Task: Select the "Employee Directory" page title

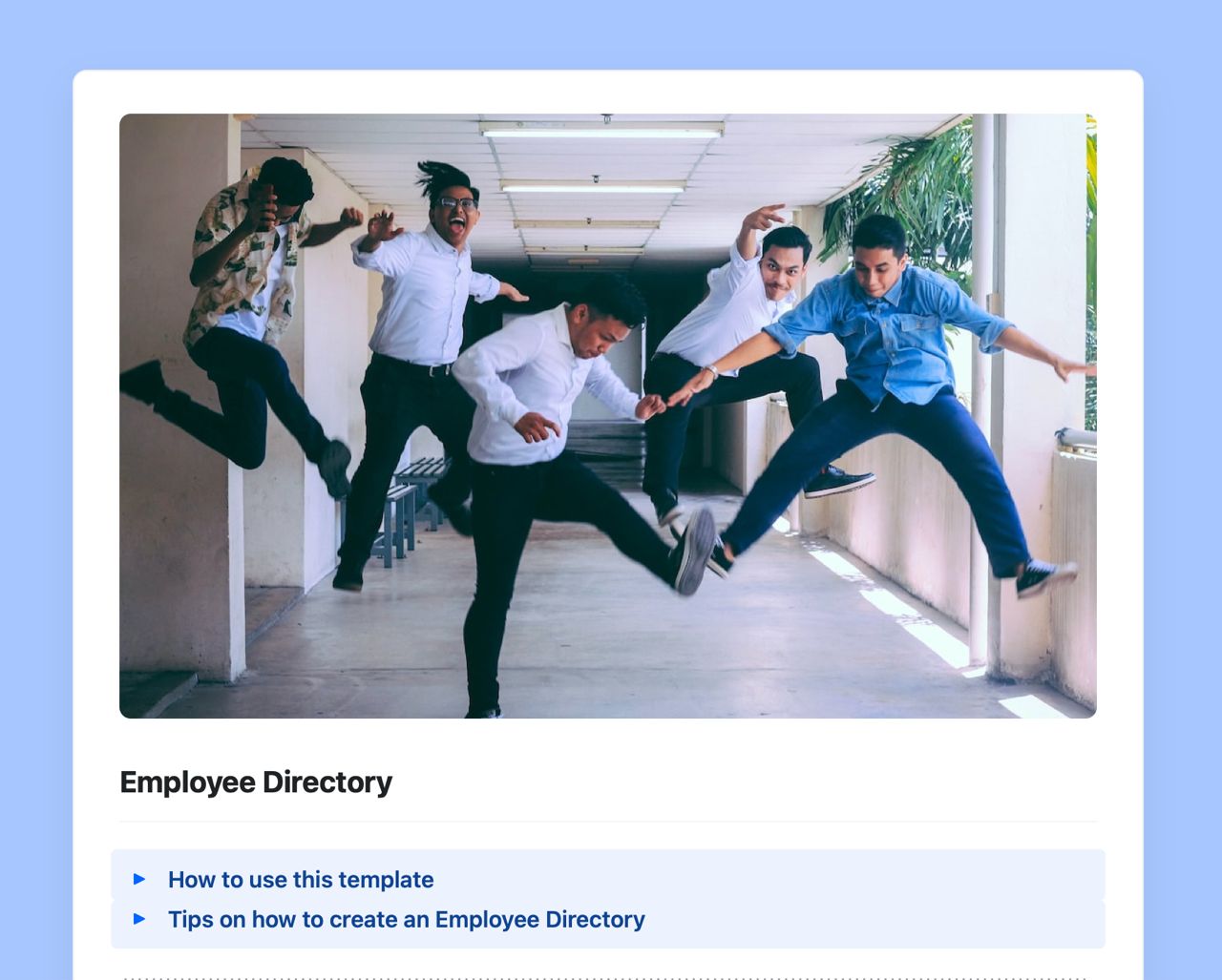Action: pos(255,782)
